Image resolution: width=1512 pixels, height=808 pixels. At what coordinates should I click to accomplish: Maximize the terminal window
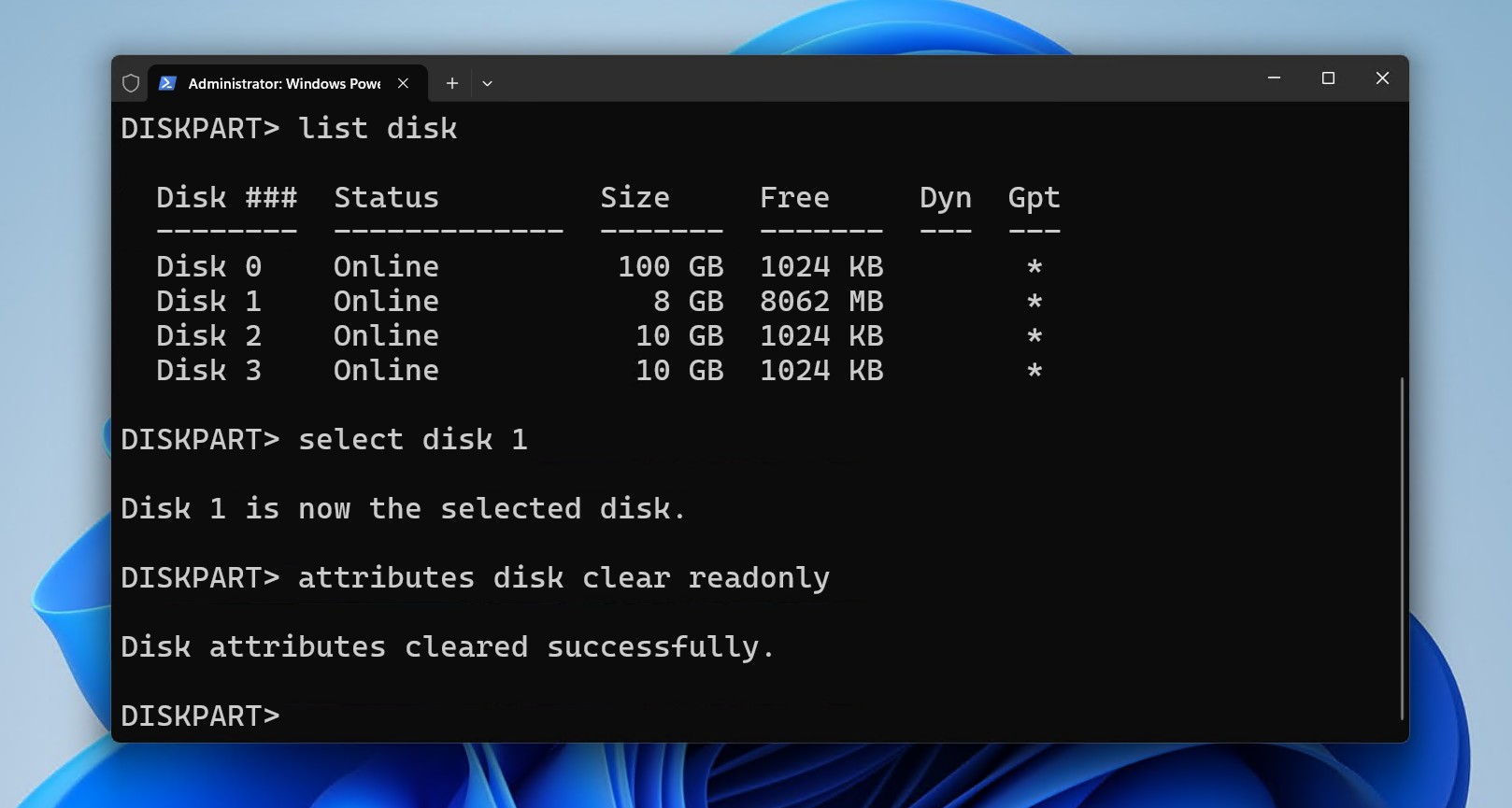click(1328, 78)
